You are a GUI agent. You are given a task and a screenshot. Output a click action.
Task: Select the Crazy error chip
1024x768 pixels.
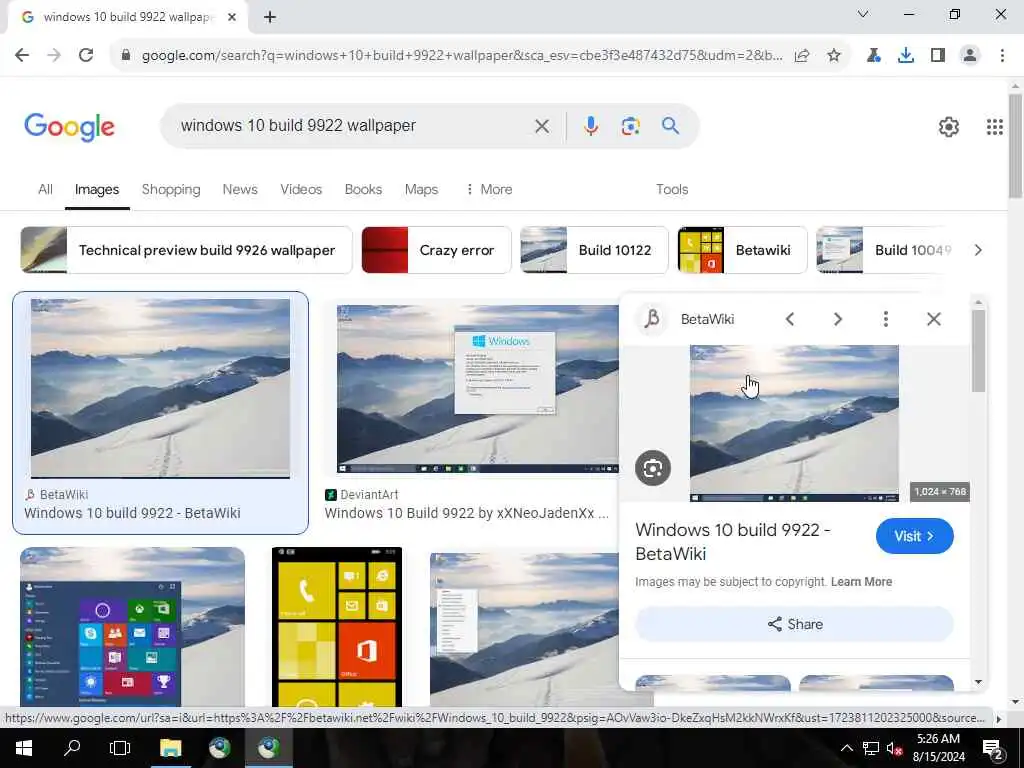pyautogui.click(x=436, y=250)
